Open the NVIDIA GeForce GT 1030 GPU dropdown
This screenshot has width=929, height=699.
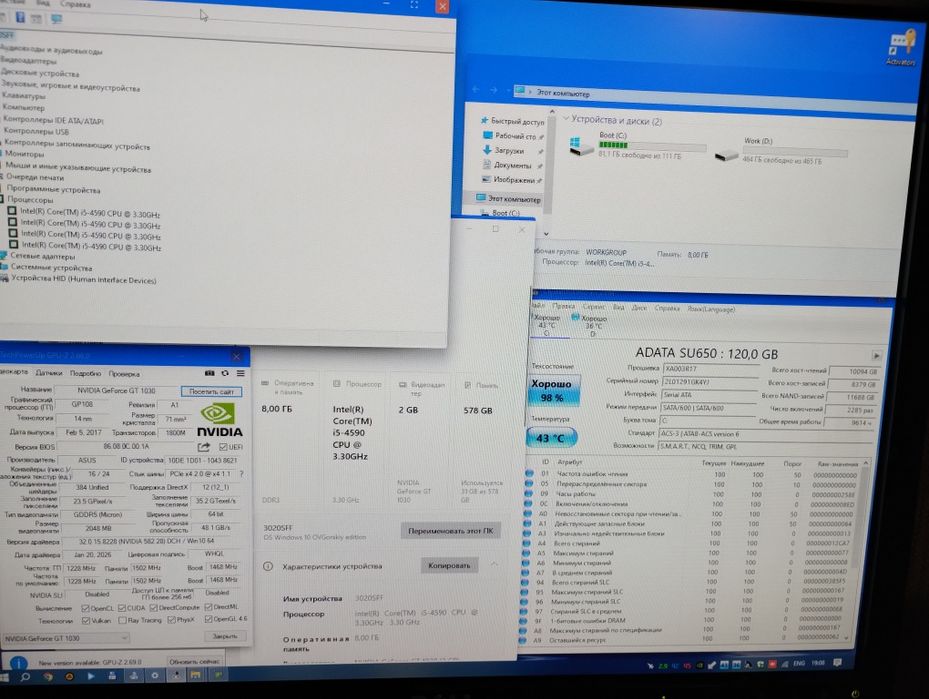pyautogui.click(x=66, y=638)
